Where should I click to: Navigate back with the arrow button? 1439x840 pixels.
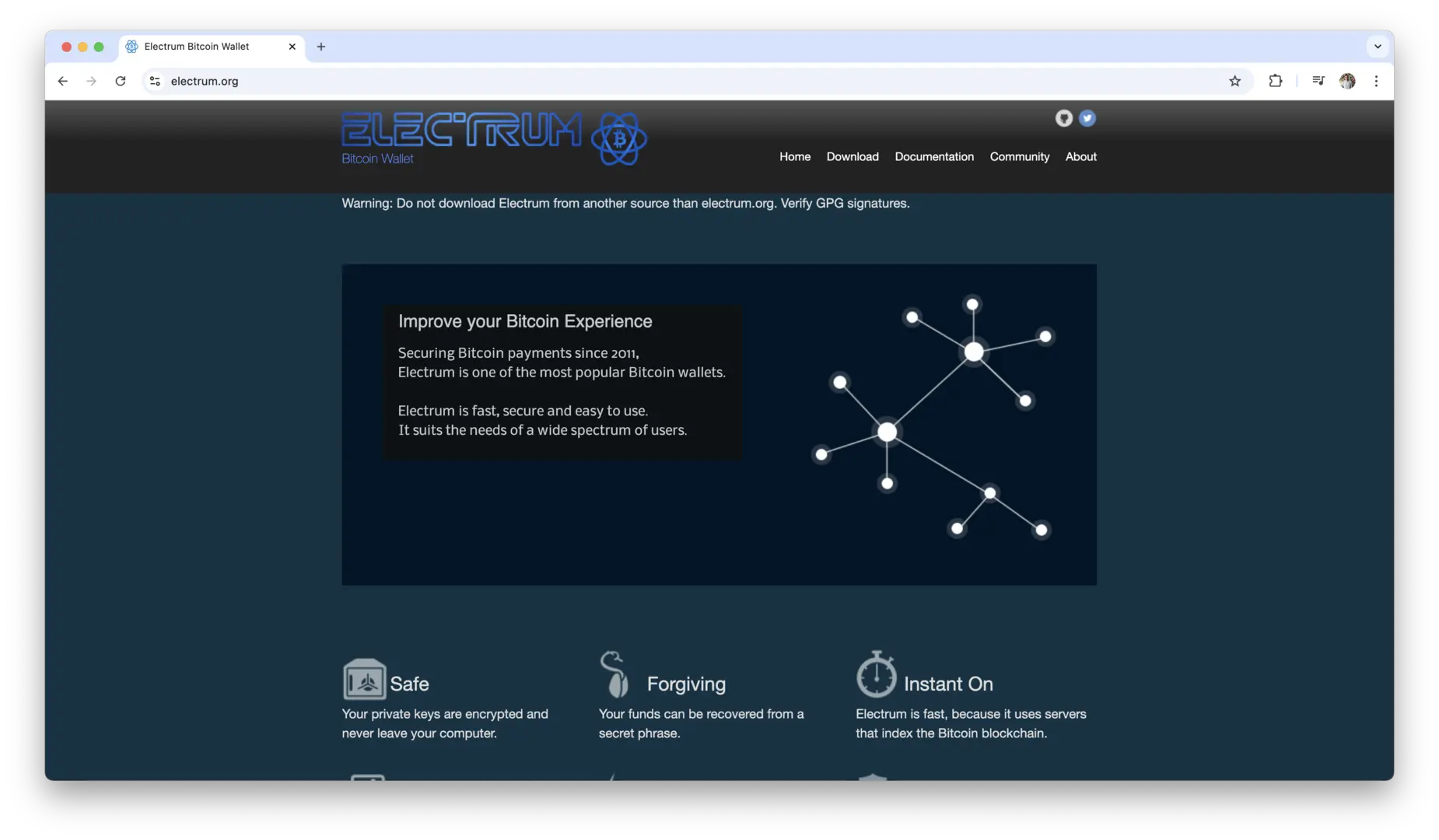pyautogui.click(x=62, y=81)
